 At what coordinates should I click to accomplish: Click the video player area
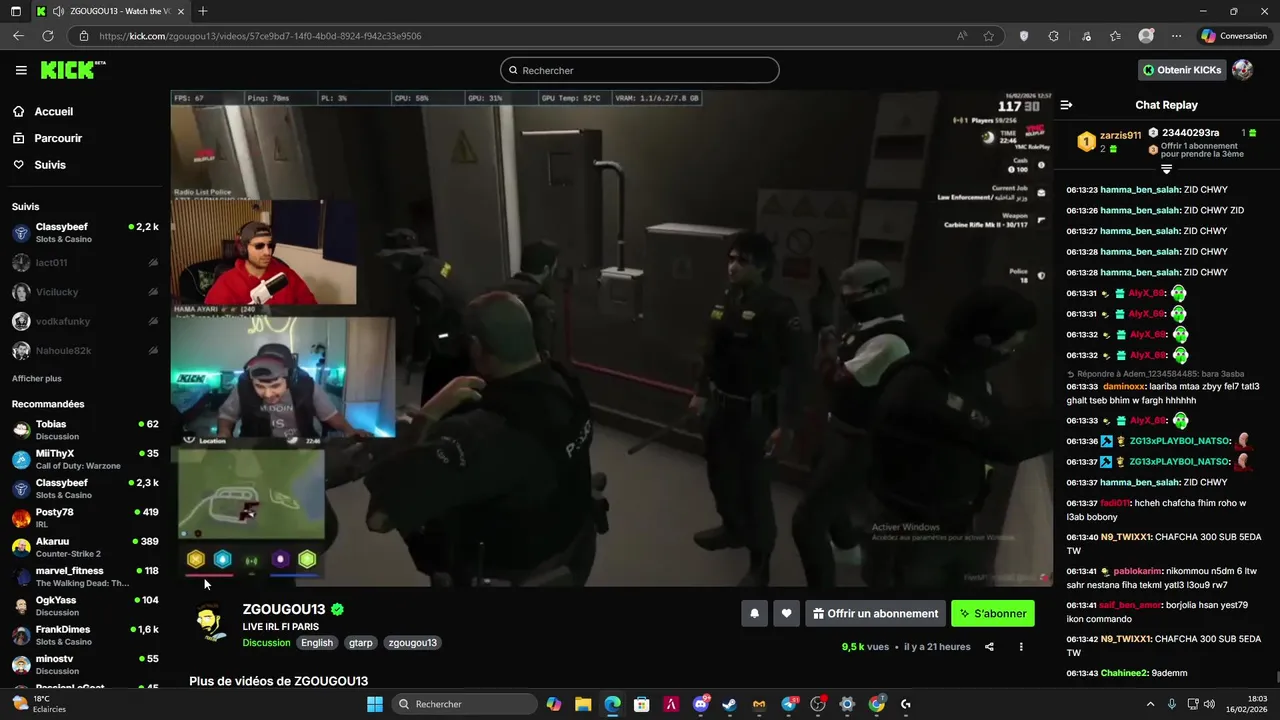pyautogui.click(x=611, y=339)
